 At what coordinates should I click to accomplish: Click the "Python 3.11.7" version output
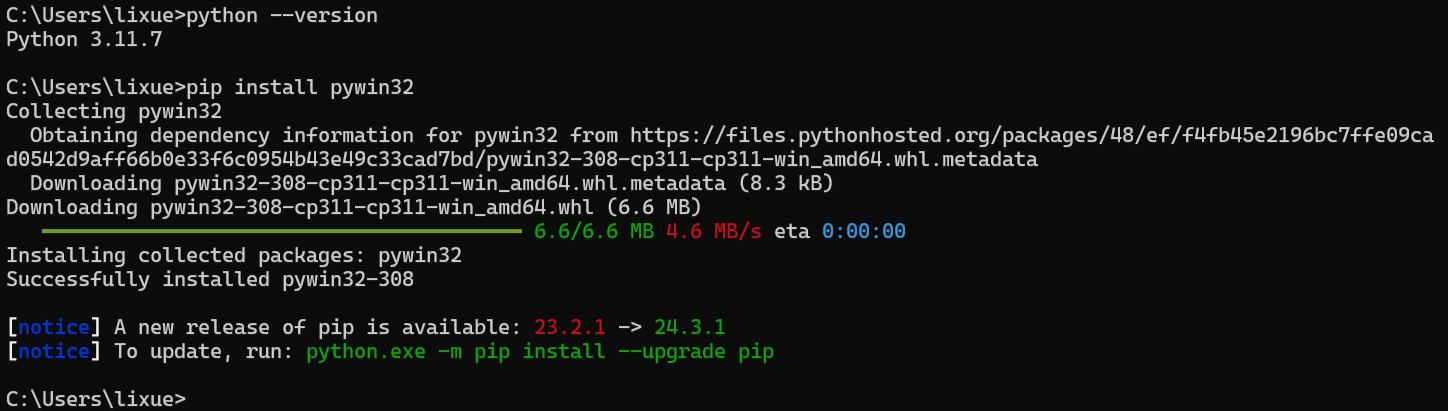pyautogui.click(x=84, y=40)
